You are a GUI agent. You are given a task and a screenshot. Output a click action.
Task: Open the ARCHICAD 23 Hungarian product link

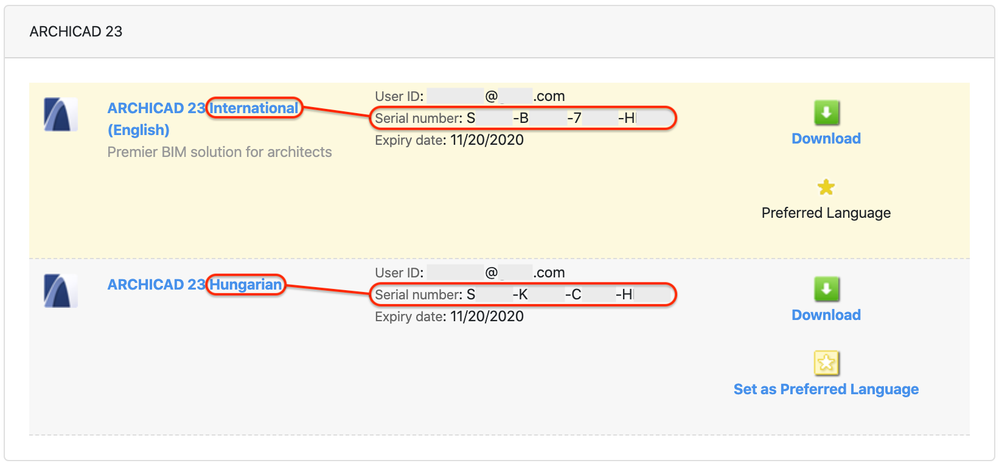(195, 285)
